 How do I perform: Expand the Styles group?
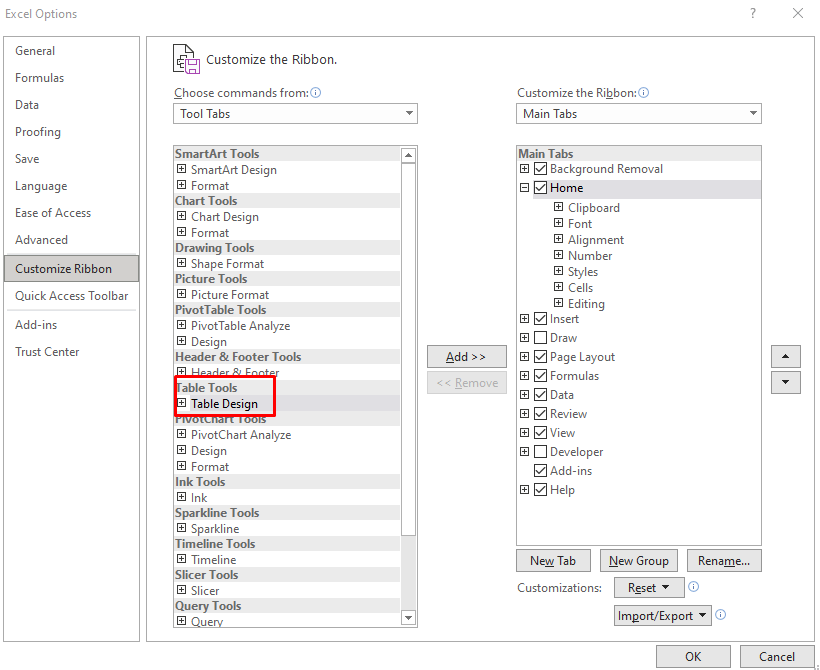click(559, 271)
